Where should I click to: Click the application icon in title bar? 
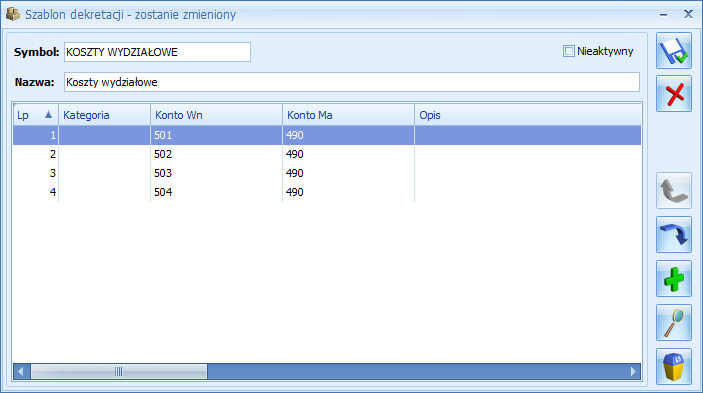point(13,14)
